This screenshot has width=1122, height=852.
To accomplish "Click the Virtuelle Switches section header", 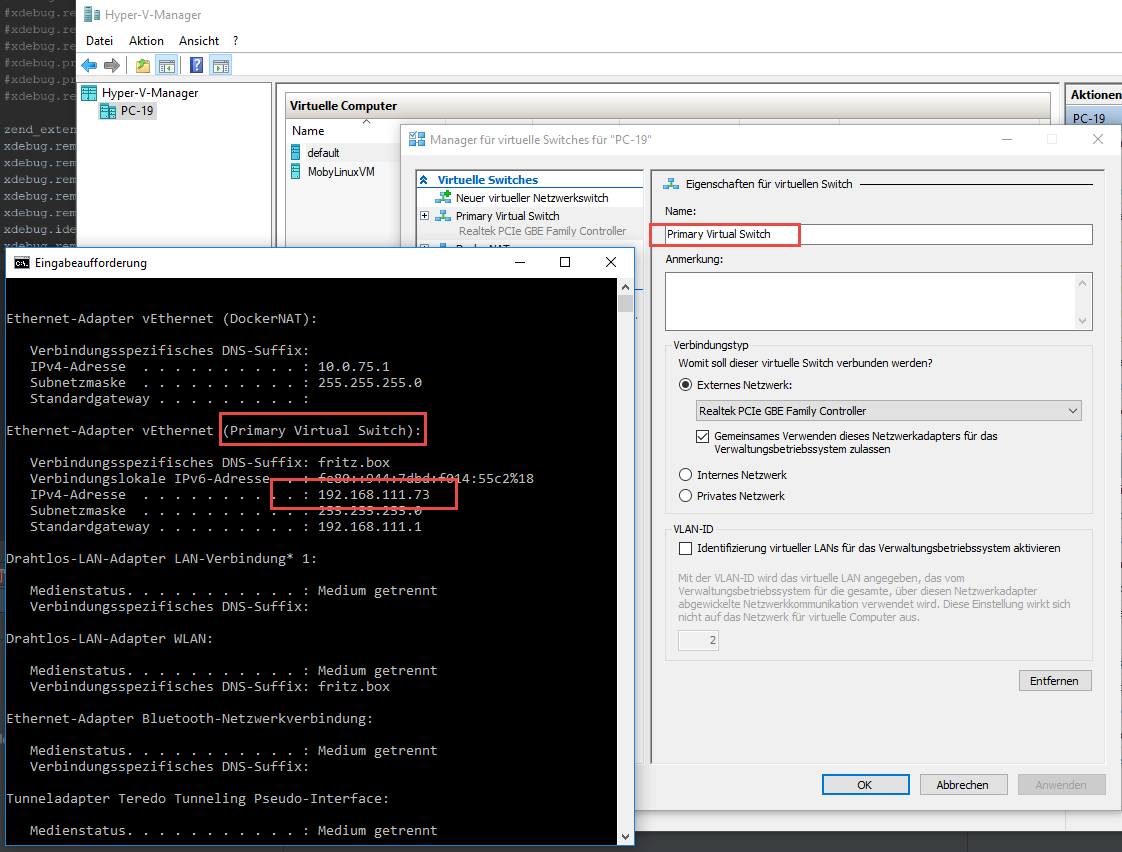I will tap(488, 180).
